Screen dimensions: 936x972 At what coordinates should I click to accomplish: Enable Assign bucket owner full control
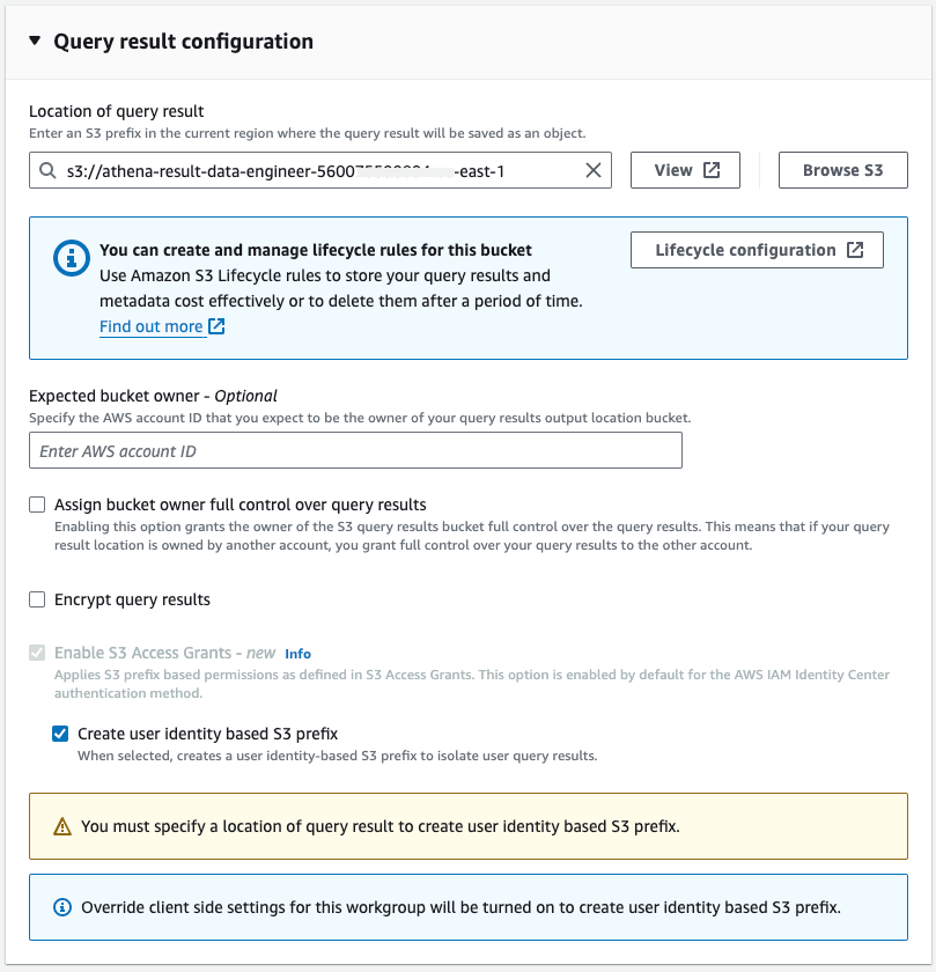(x=37, y=504)
